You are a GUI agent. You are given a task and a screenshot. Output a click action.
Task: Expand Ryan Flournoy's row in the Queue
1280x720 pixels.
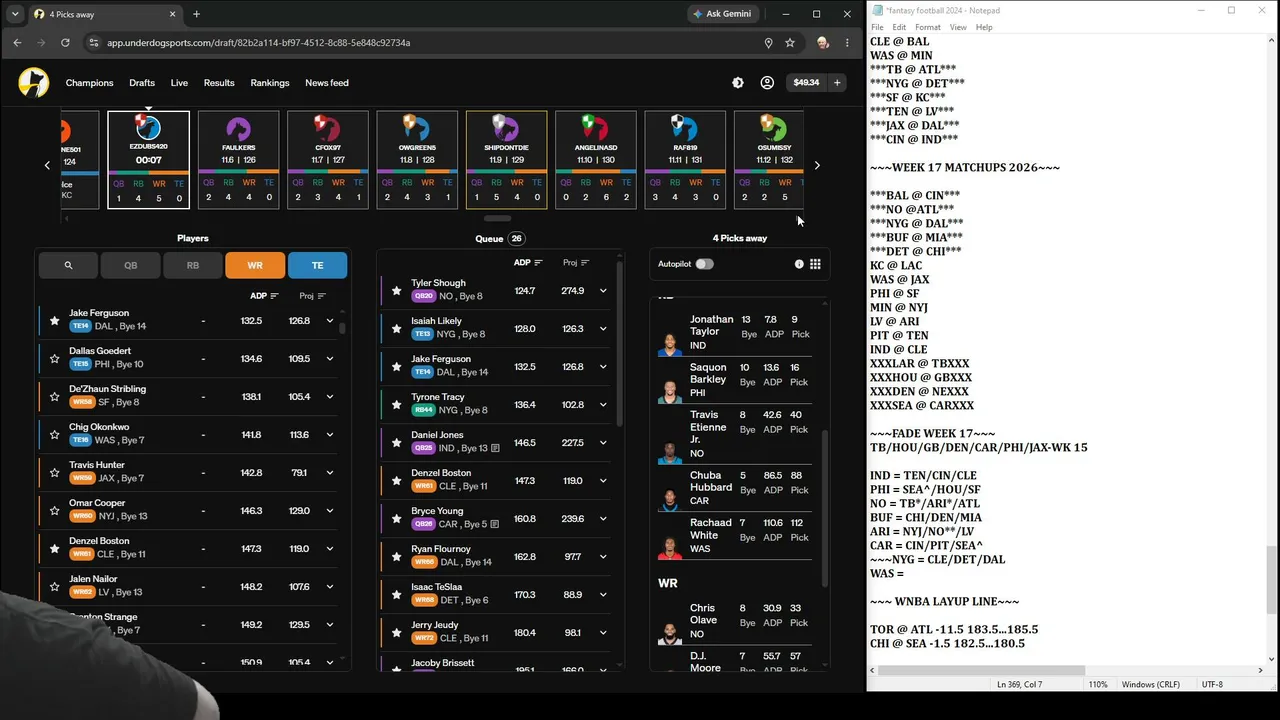(x=603, y=557)
